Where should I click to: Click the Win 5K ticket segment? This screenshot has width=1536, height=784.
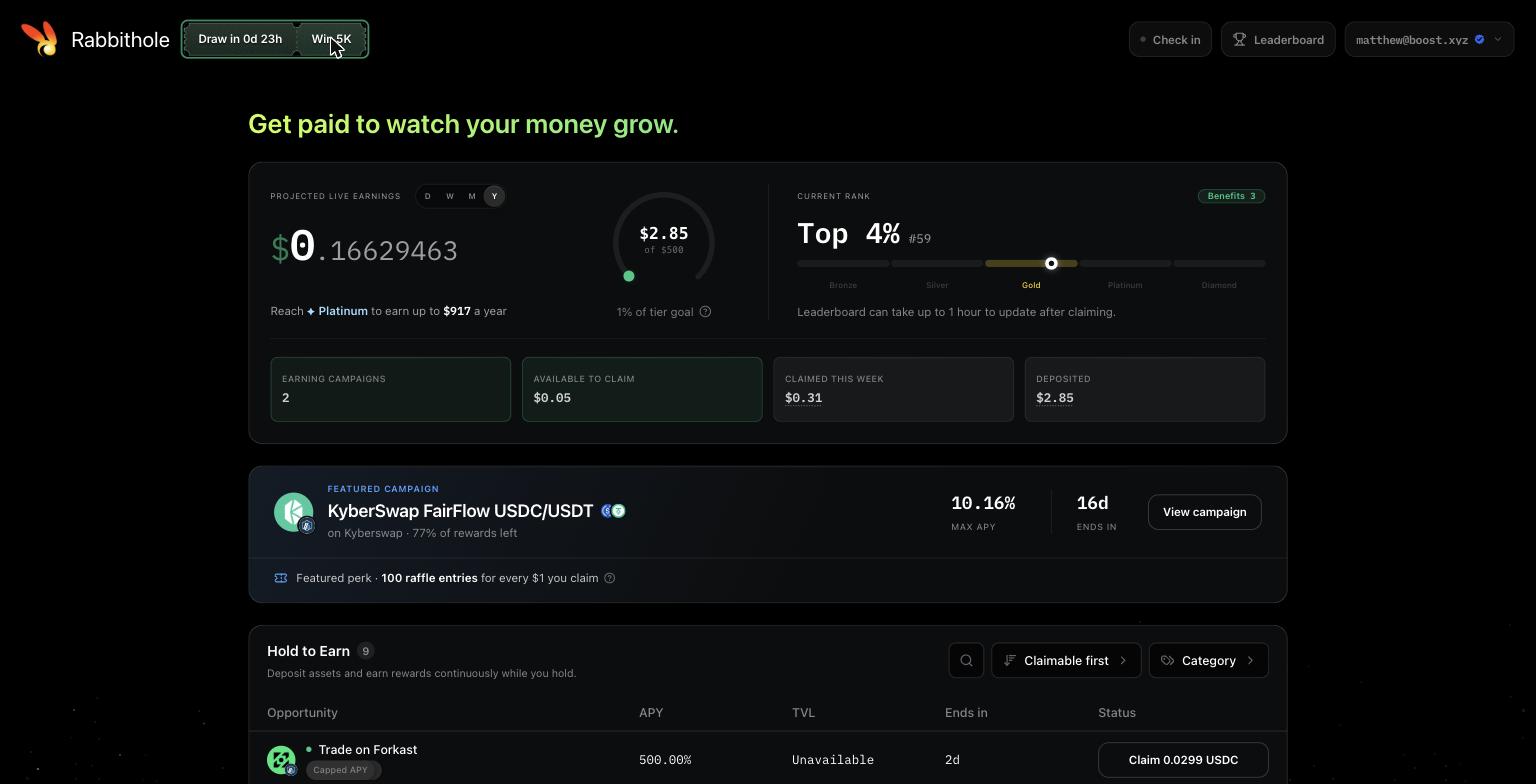[x=331, y=39]
